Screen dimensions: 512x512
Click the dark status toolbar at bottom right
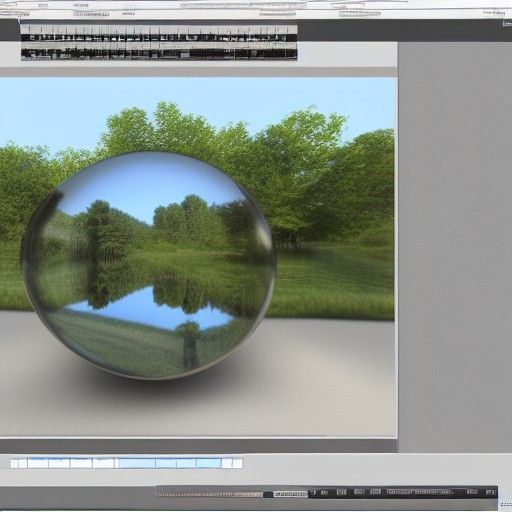click(402, 492)
